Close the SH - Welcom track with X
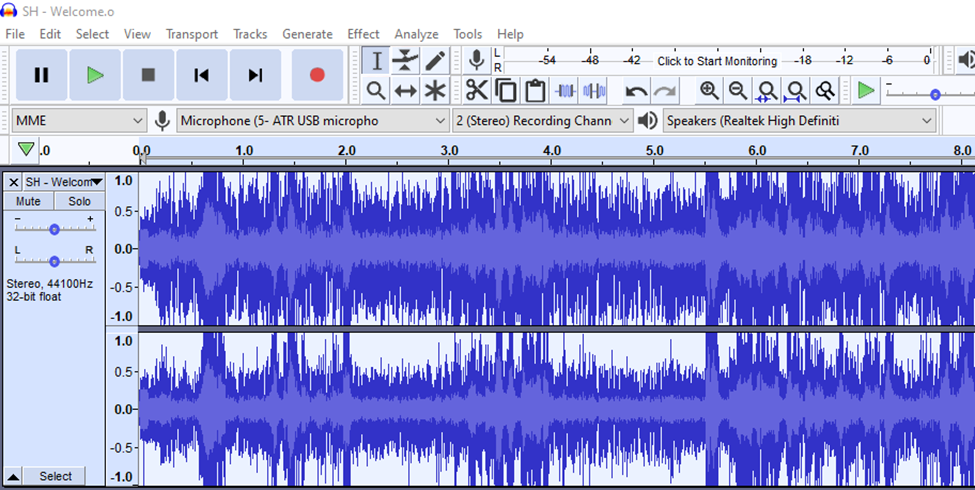Viewport: 975px width, 490px height. coord(13,182)
